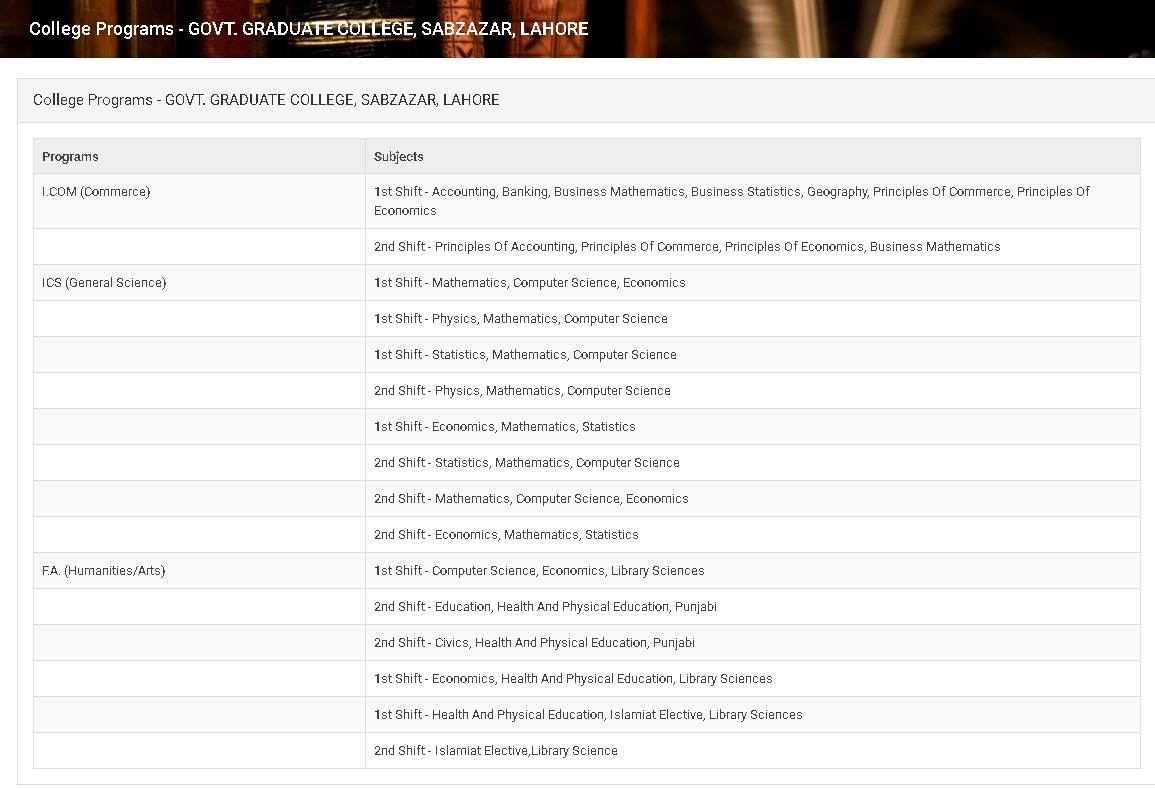Select the Programs column header
This screenshot has height=788, width=1155.
pyautogui.click(x=70, y=157)
